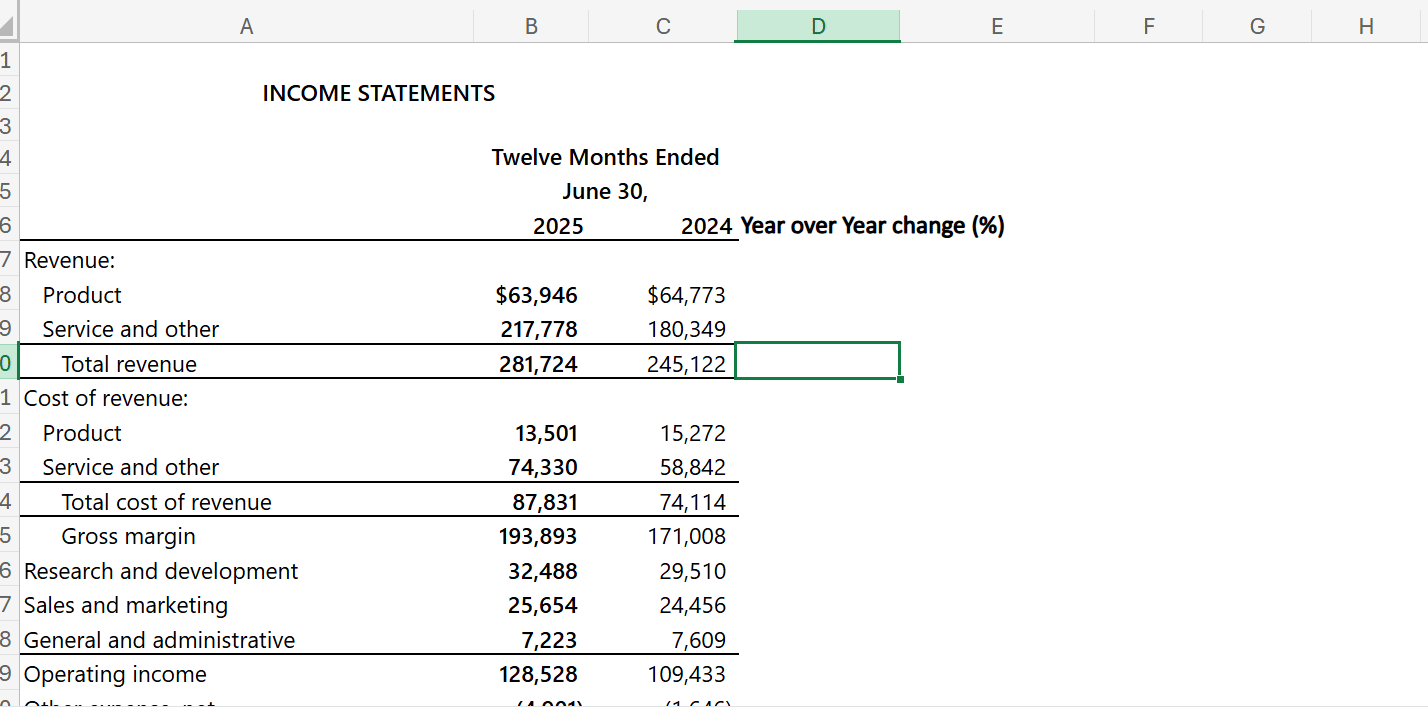Image resolution: width=1428 pixels, height=707 pixels.
Task: Click the Select All triangle corner button
Action: tap(10, 25)
